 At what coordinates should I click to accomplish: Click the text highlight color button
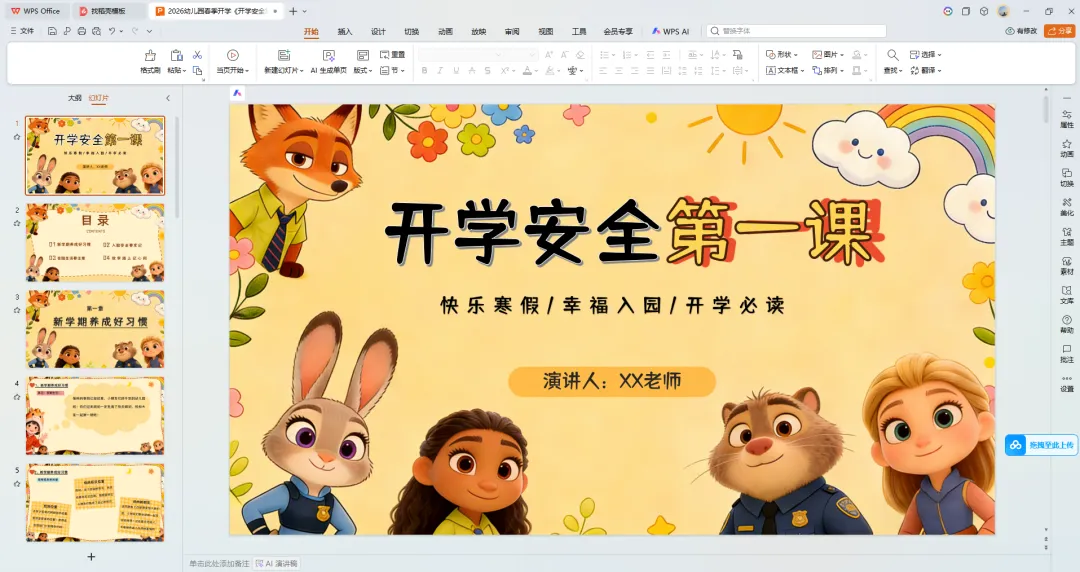pyautogui.click(x=550, y=70)
